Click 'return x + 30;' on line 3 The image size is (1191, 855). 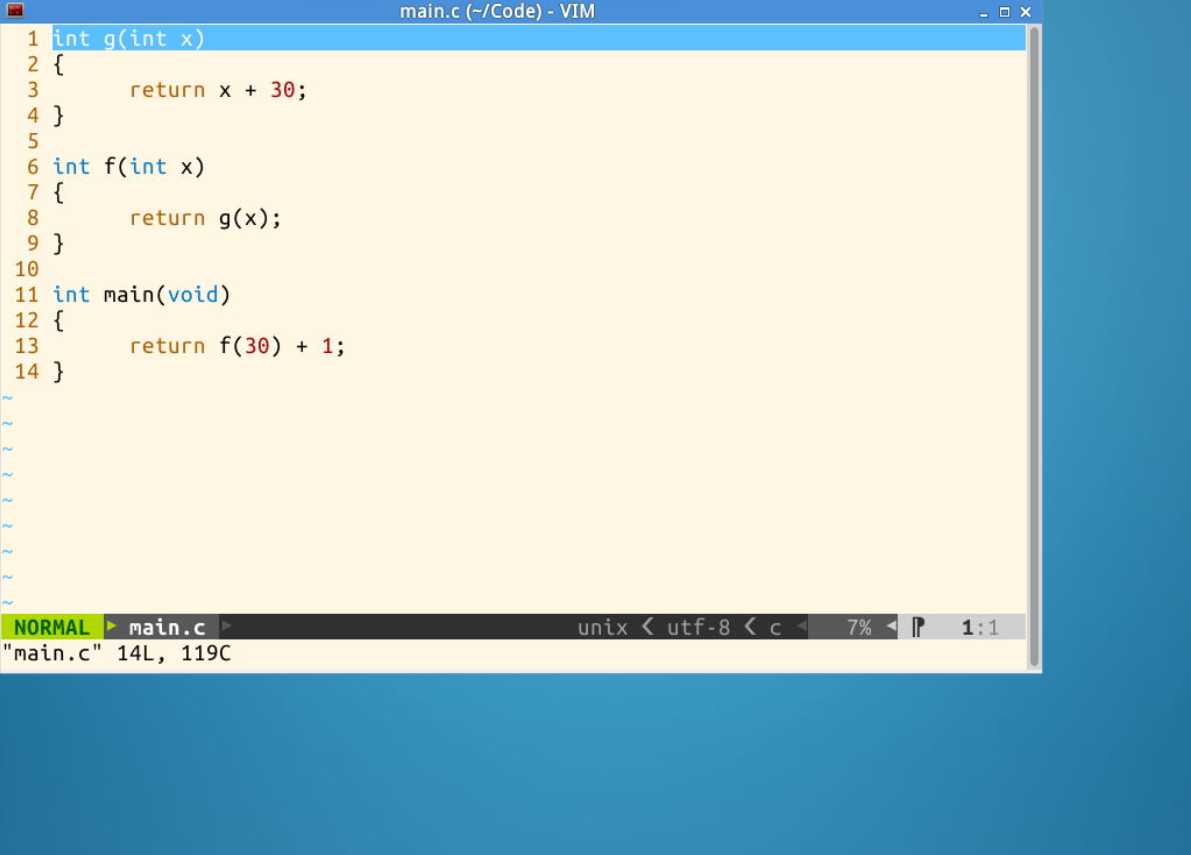point(218,90)
